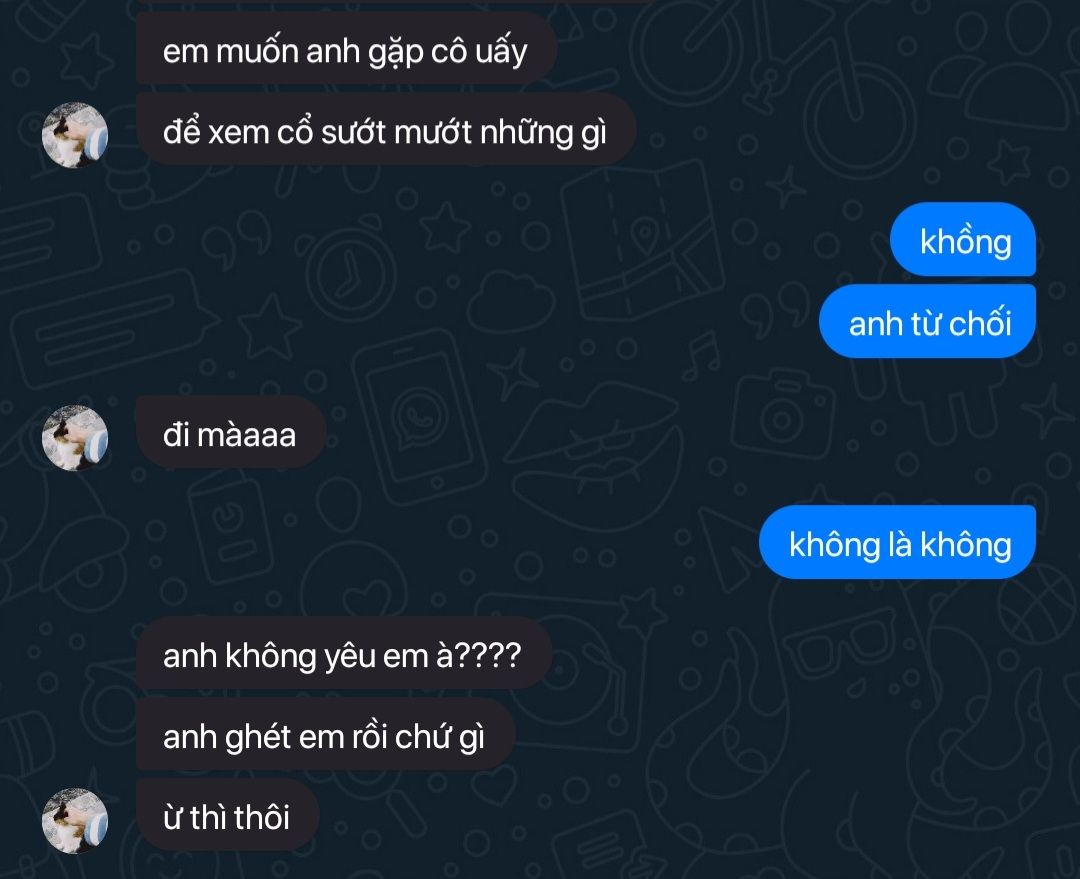Image resolution: width=1080 pixels, height=879 pixels.
Task: Open sender avatar beside 'để xem cổ' message
Action: coord(75,135)
